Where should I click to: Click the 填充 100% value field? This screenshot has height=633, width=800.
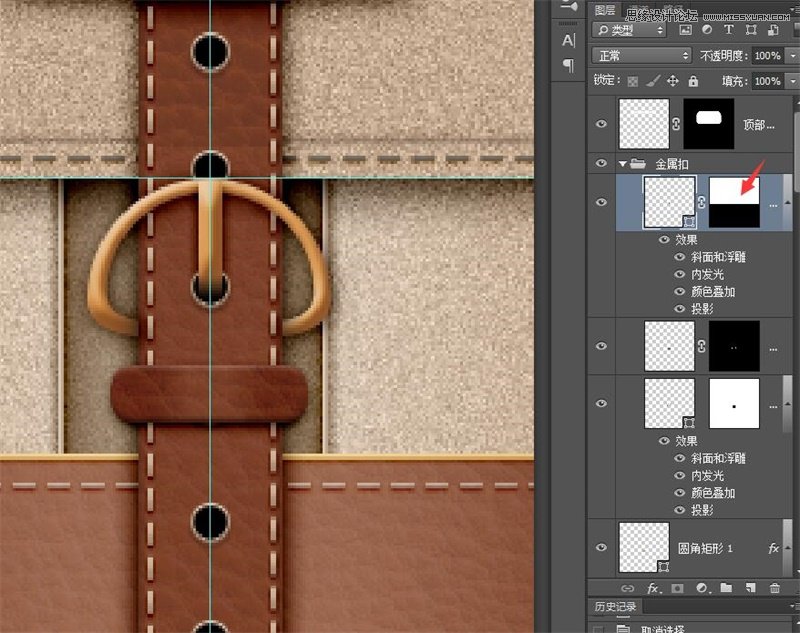pos(768,81)
